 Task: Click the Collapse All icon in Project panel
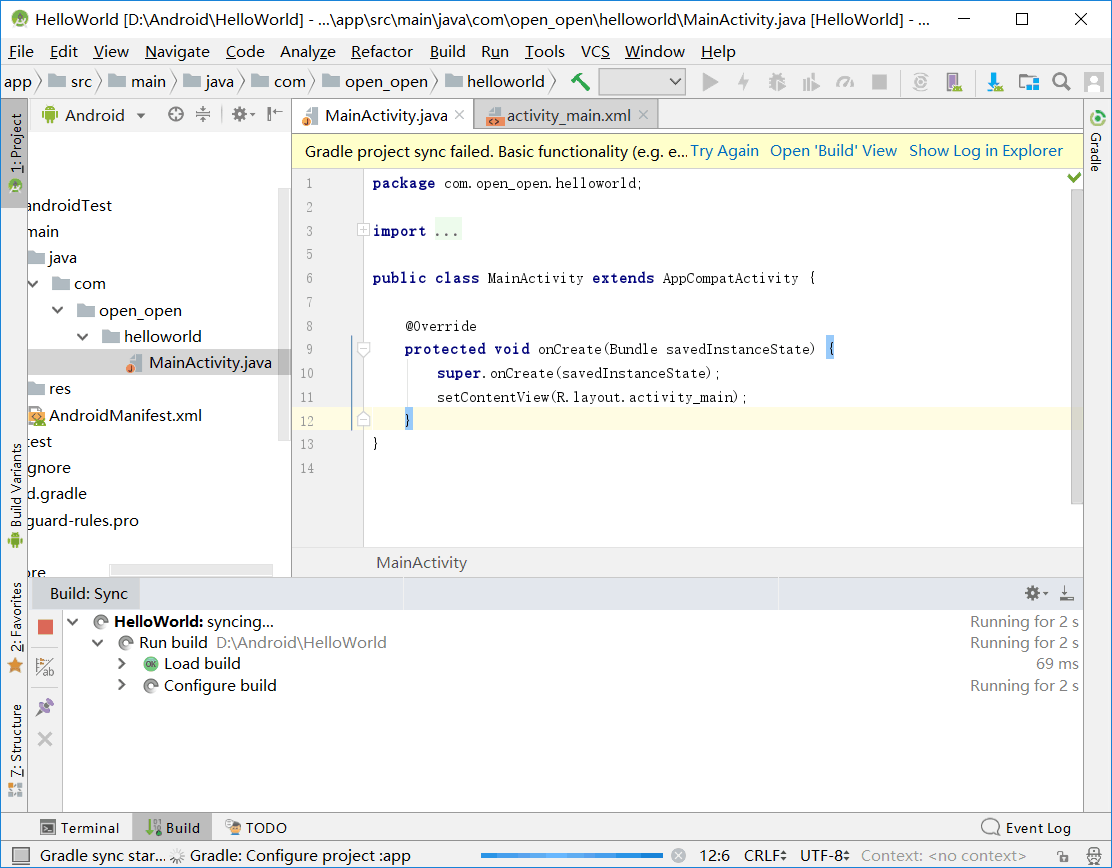(x=203, y=114)
